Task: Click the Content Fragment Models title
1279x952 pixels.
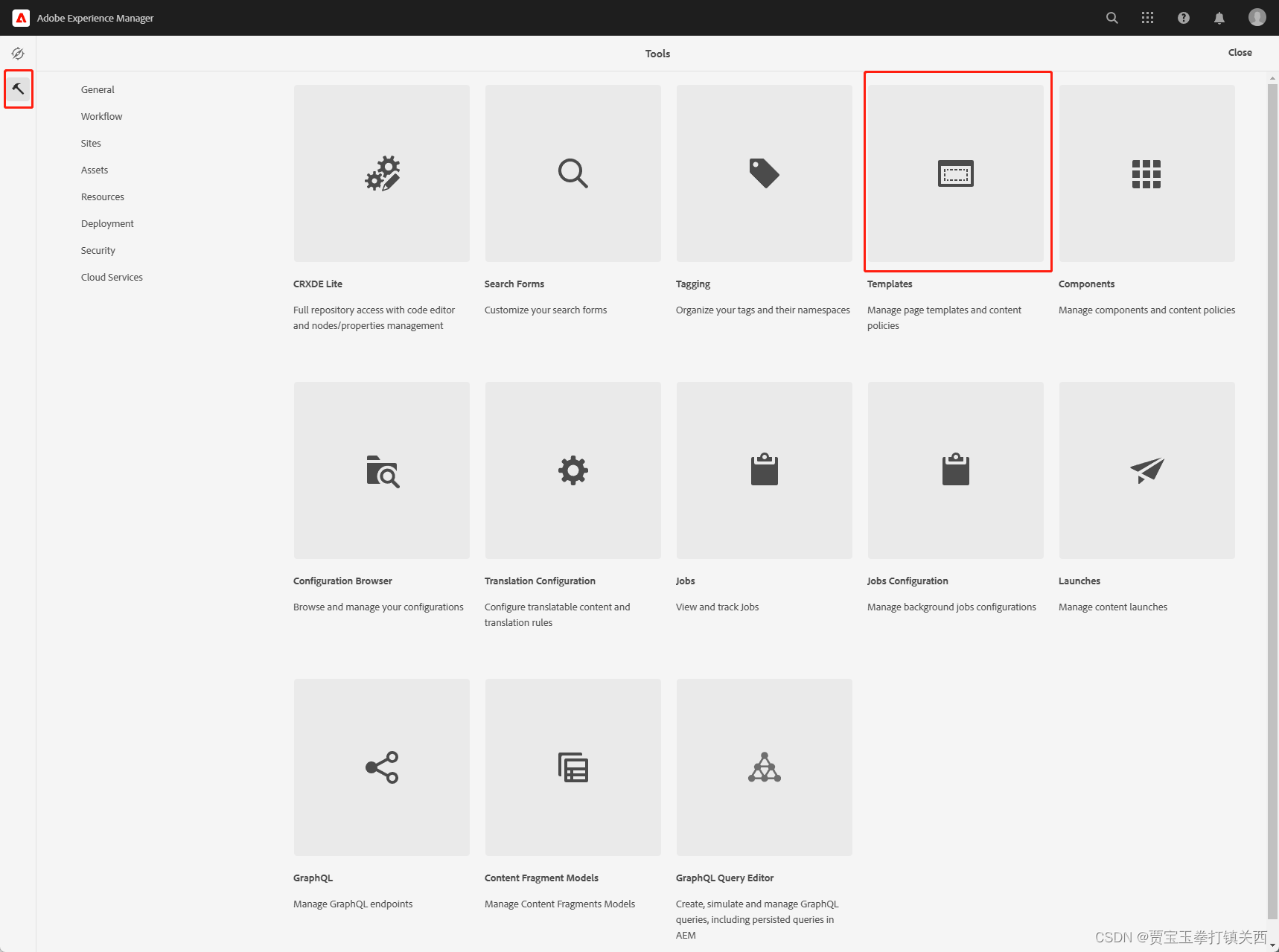Action: [x=541, y=878]
